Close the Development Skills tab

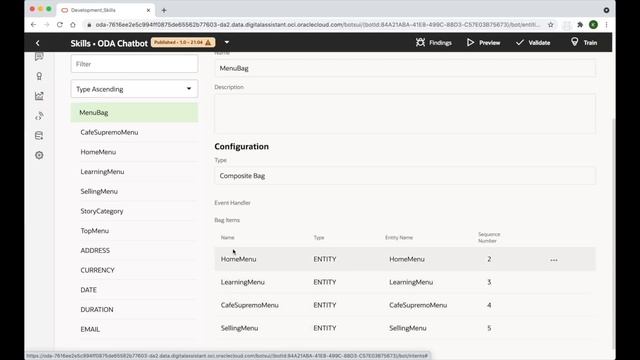149,10
